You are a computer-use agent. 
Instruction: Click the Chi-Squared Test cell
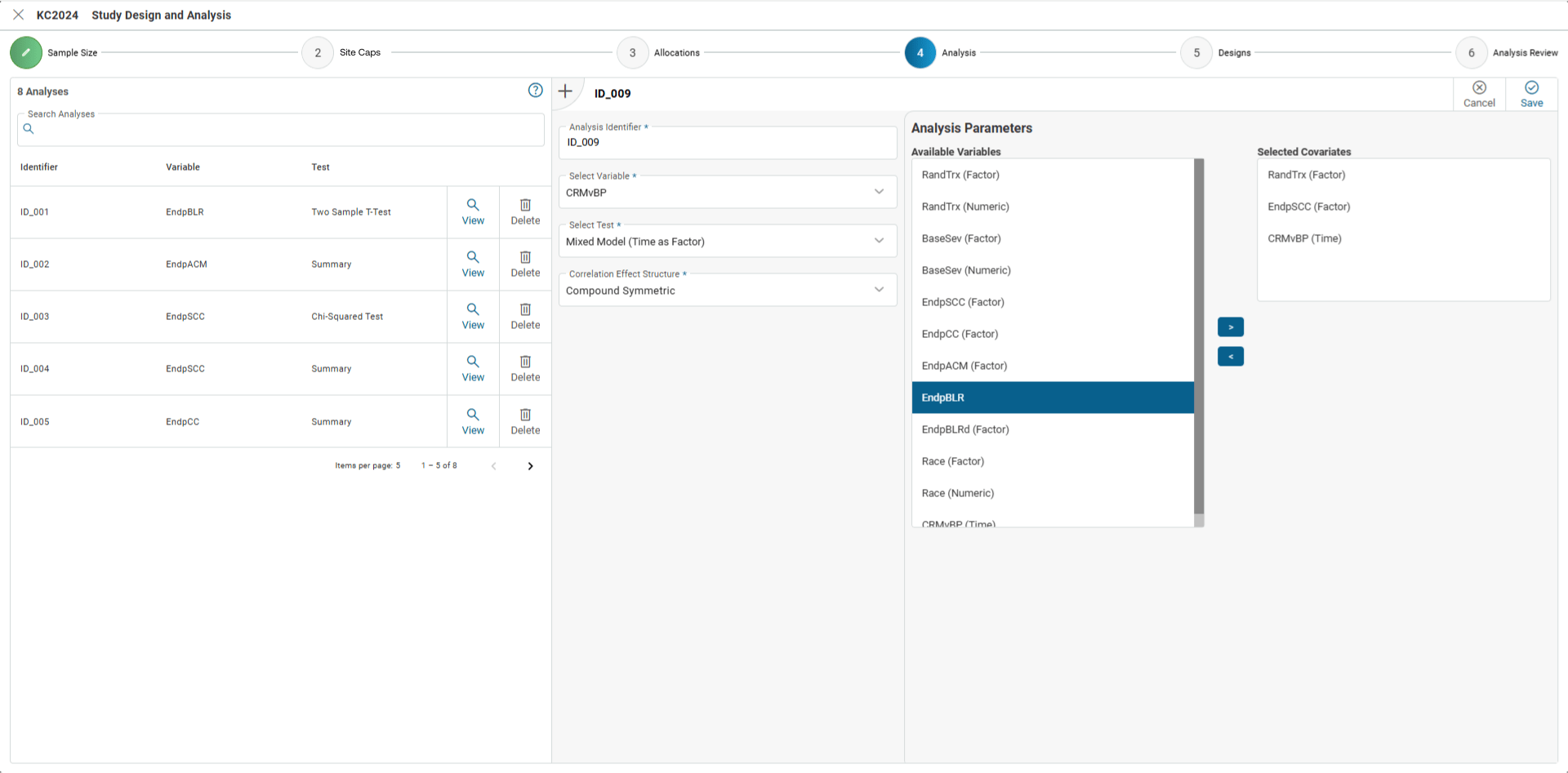pos(347,316)
